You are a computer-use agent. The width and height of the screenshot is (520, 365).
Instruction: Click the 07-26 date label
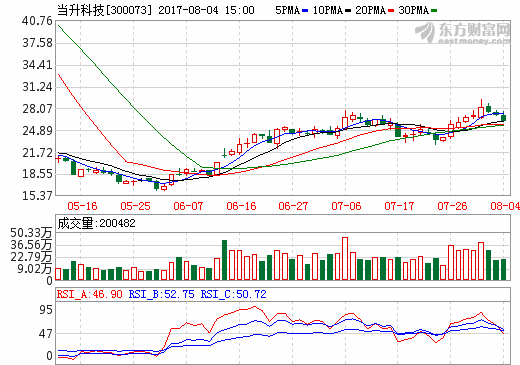[x=452, y=206]
